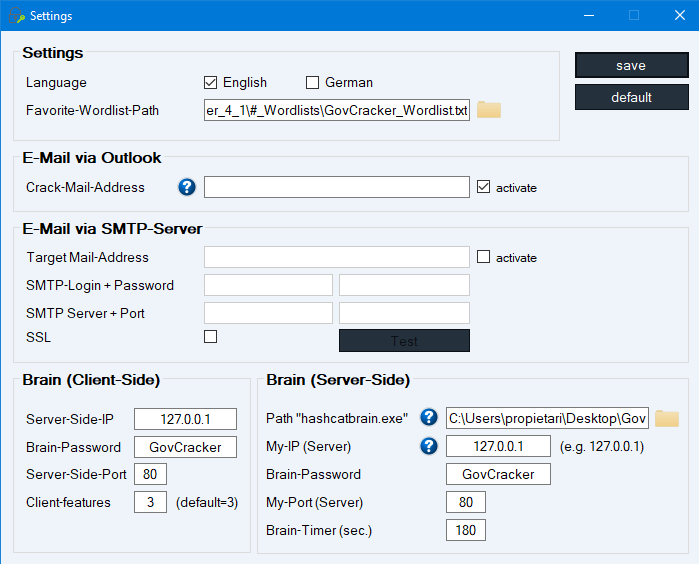Uncheck the English language checkbox
Image resolution: width=699 pixels, height=564 pixels.
click(210, 82)
